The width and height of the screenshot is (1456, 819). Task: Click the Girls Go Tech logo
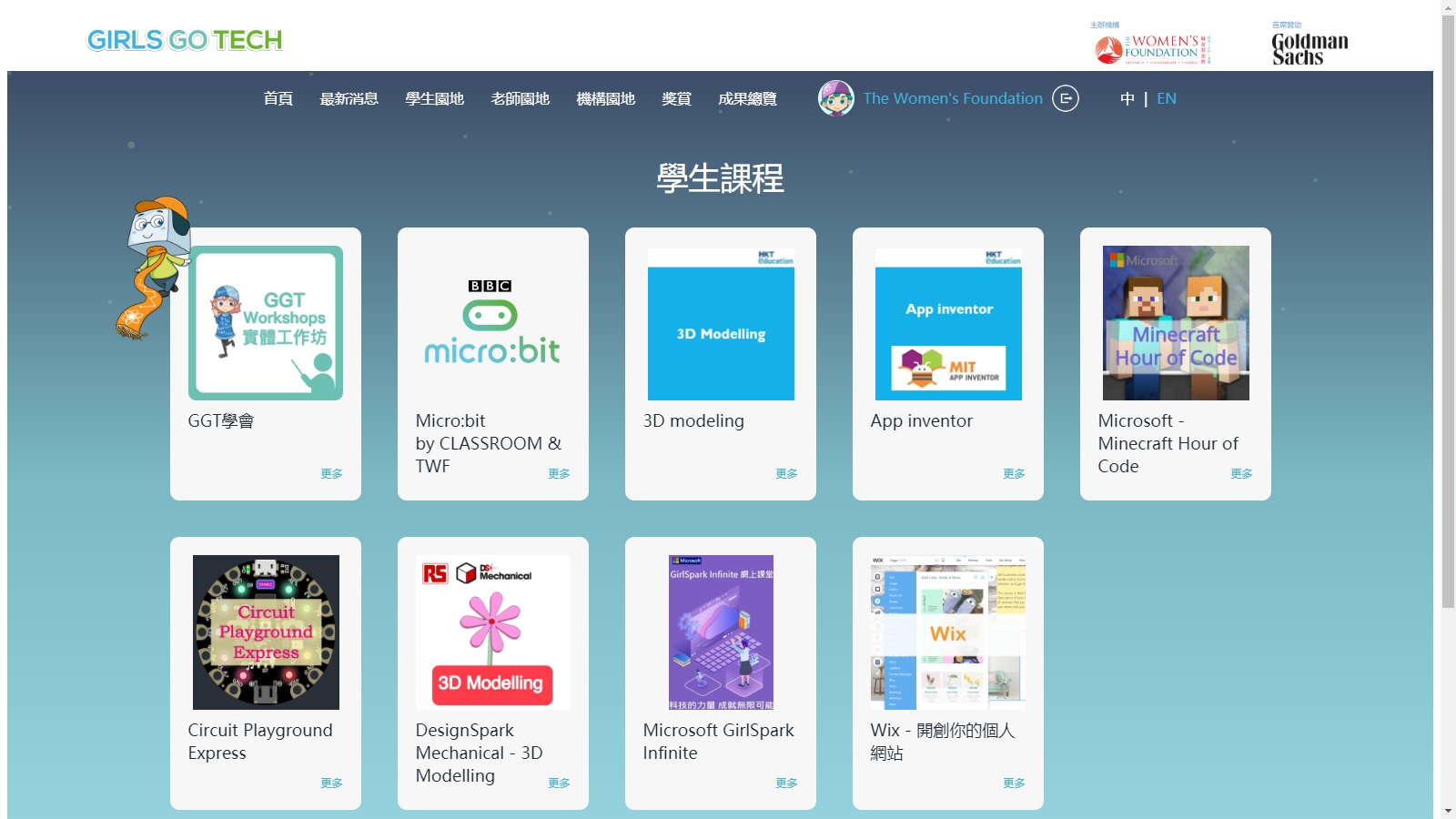point(185,40)
